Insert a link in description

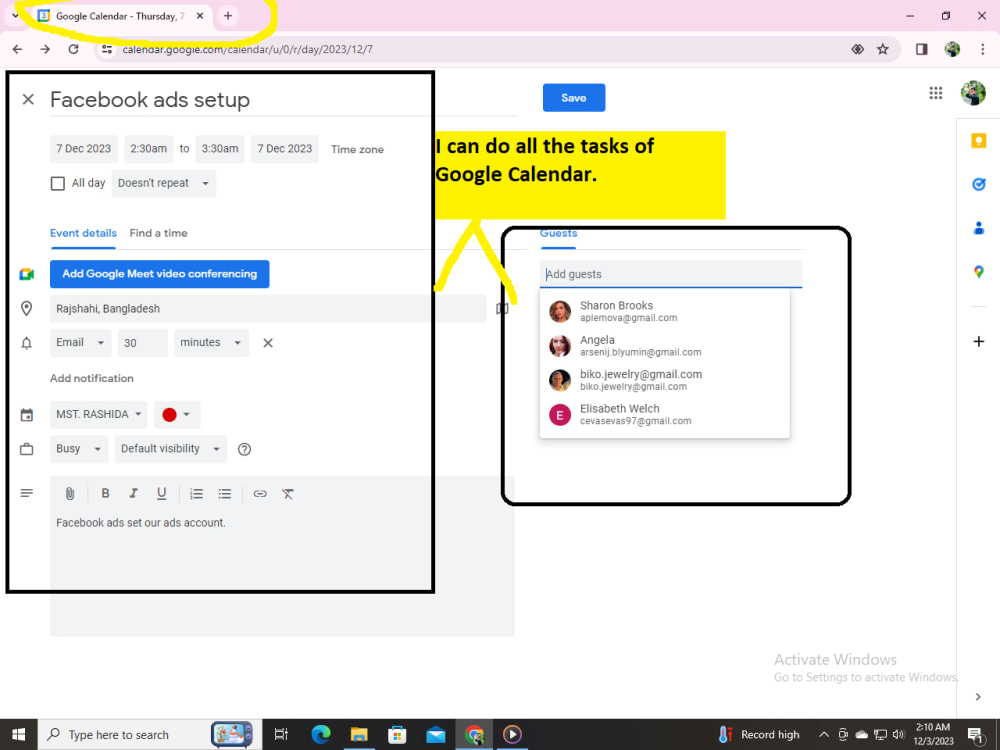point(260,494)
